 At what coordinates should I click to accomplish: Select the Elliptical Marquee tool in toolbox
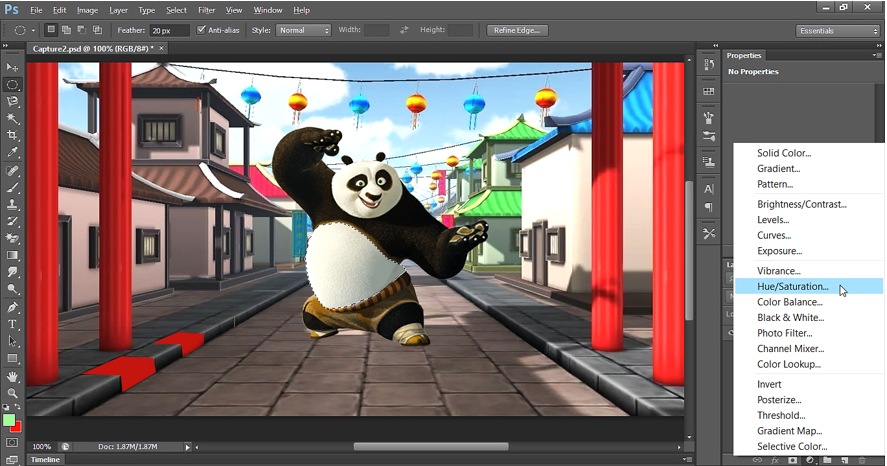12,85
